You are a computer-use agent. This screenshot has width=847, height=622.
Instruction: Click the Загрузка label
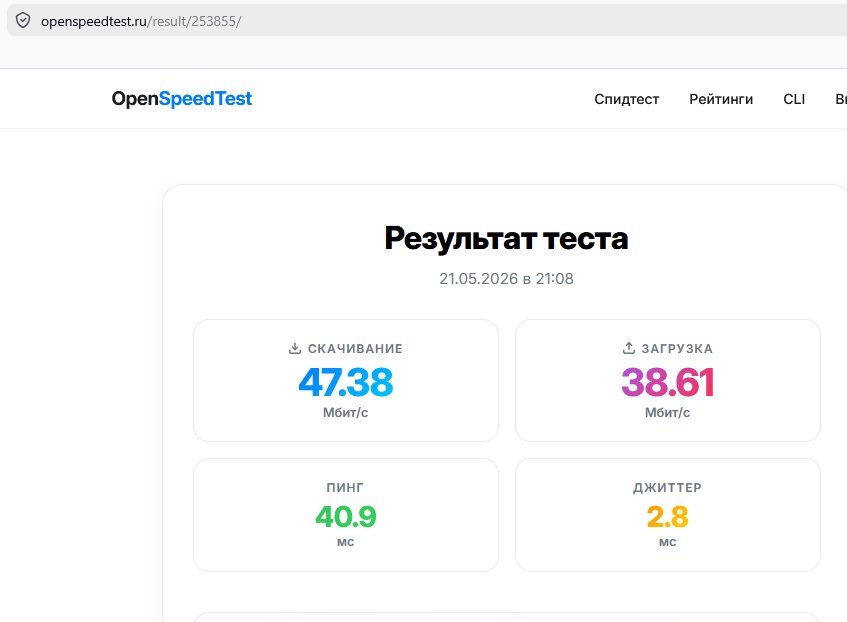coord(677,349)
